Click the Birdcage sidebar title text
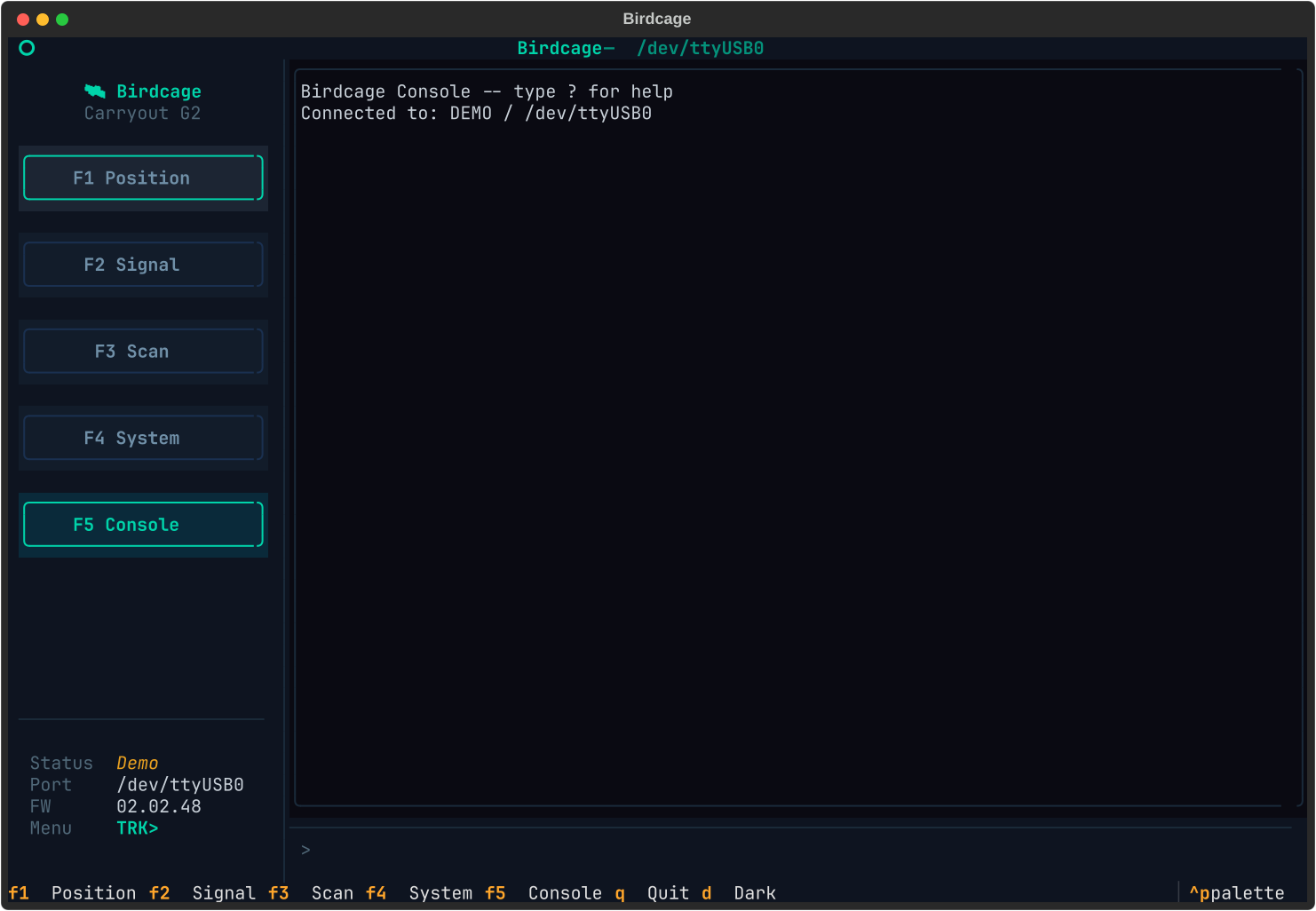Screen dimensions: 1316x911 coord(159,91)
